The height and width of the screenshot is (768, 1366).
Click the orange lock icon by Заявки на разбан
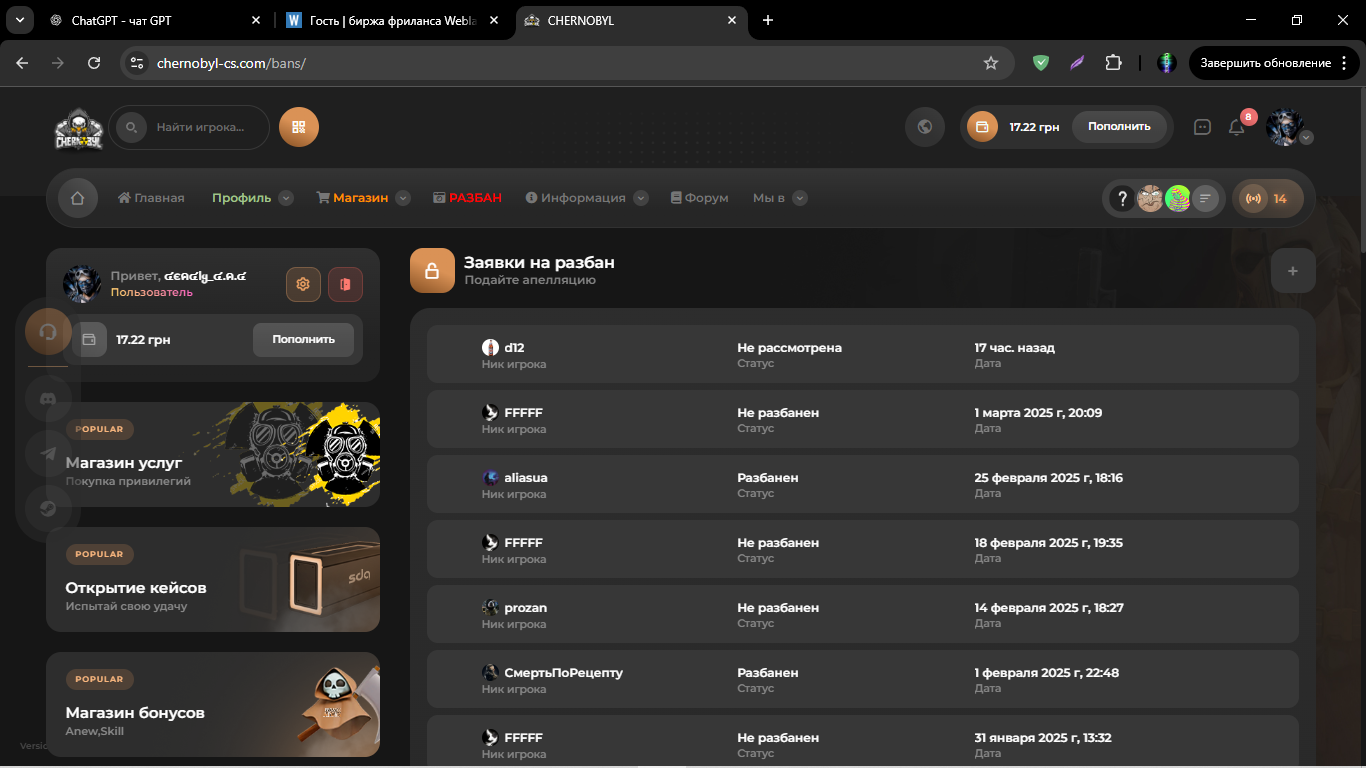pyautogui.click(x=432, y=271)
